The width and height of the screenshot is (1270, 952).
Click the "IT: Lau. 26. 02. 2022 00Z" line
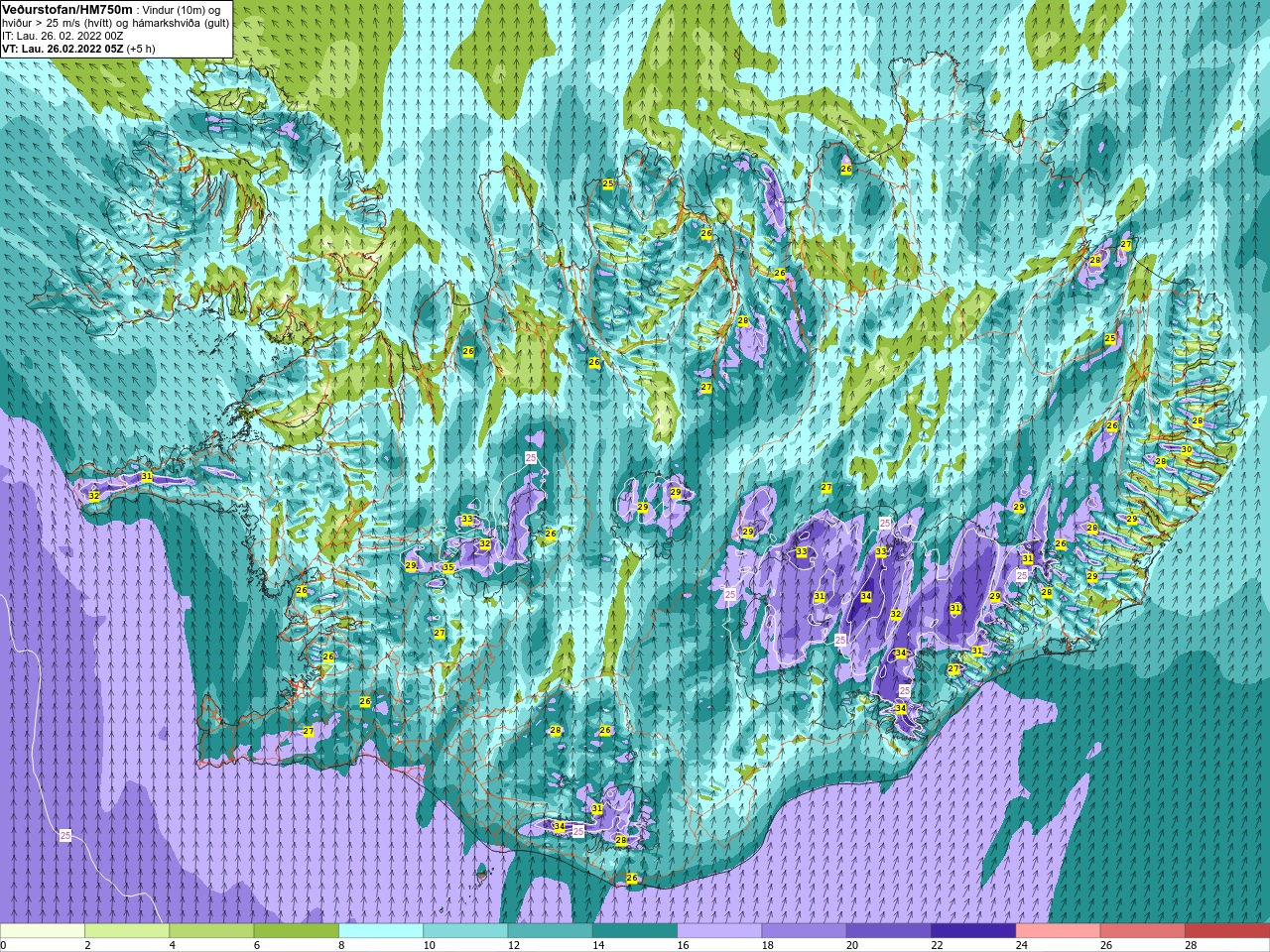click(63, 36)
